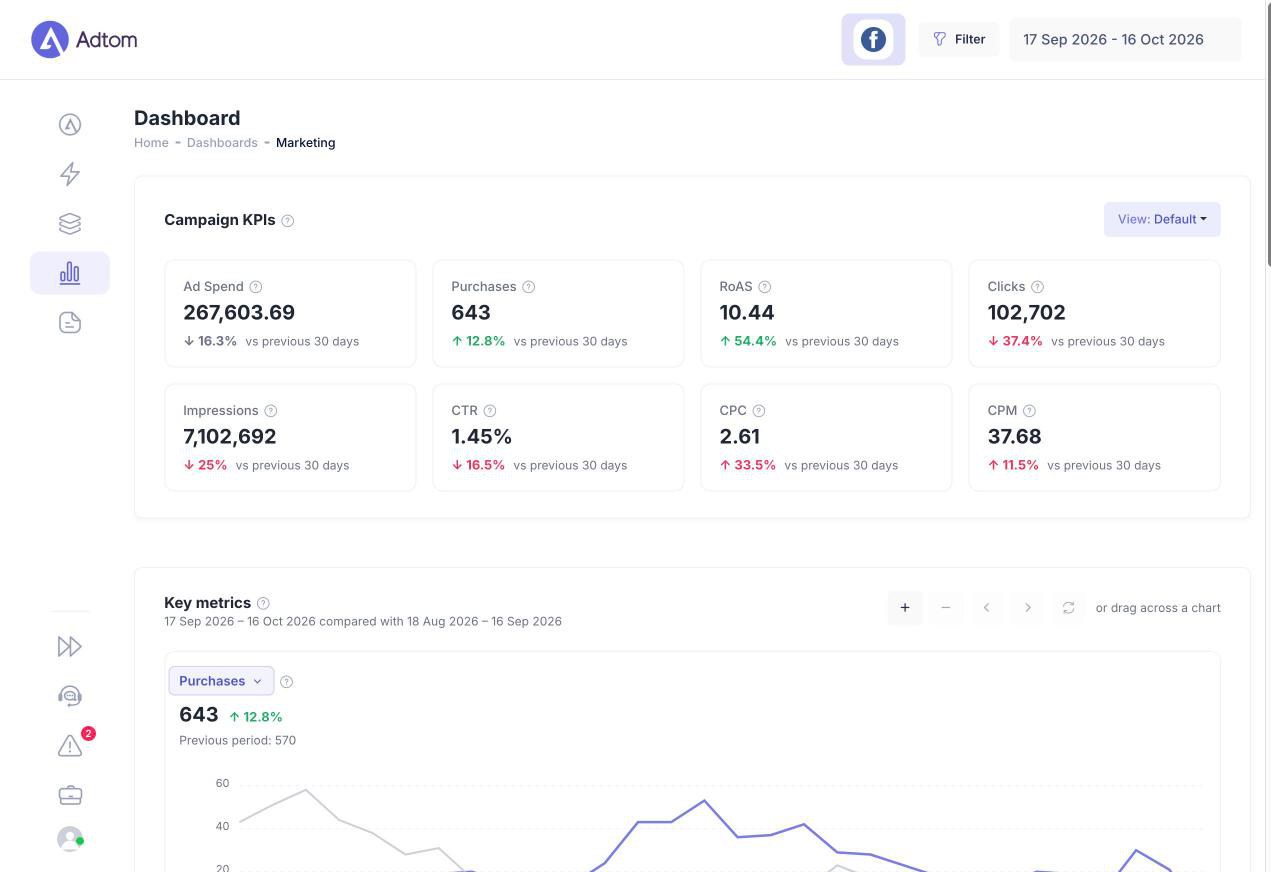Go to Dashboards breadcrumb link

pyautogui.click(x=222, y=143)
